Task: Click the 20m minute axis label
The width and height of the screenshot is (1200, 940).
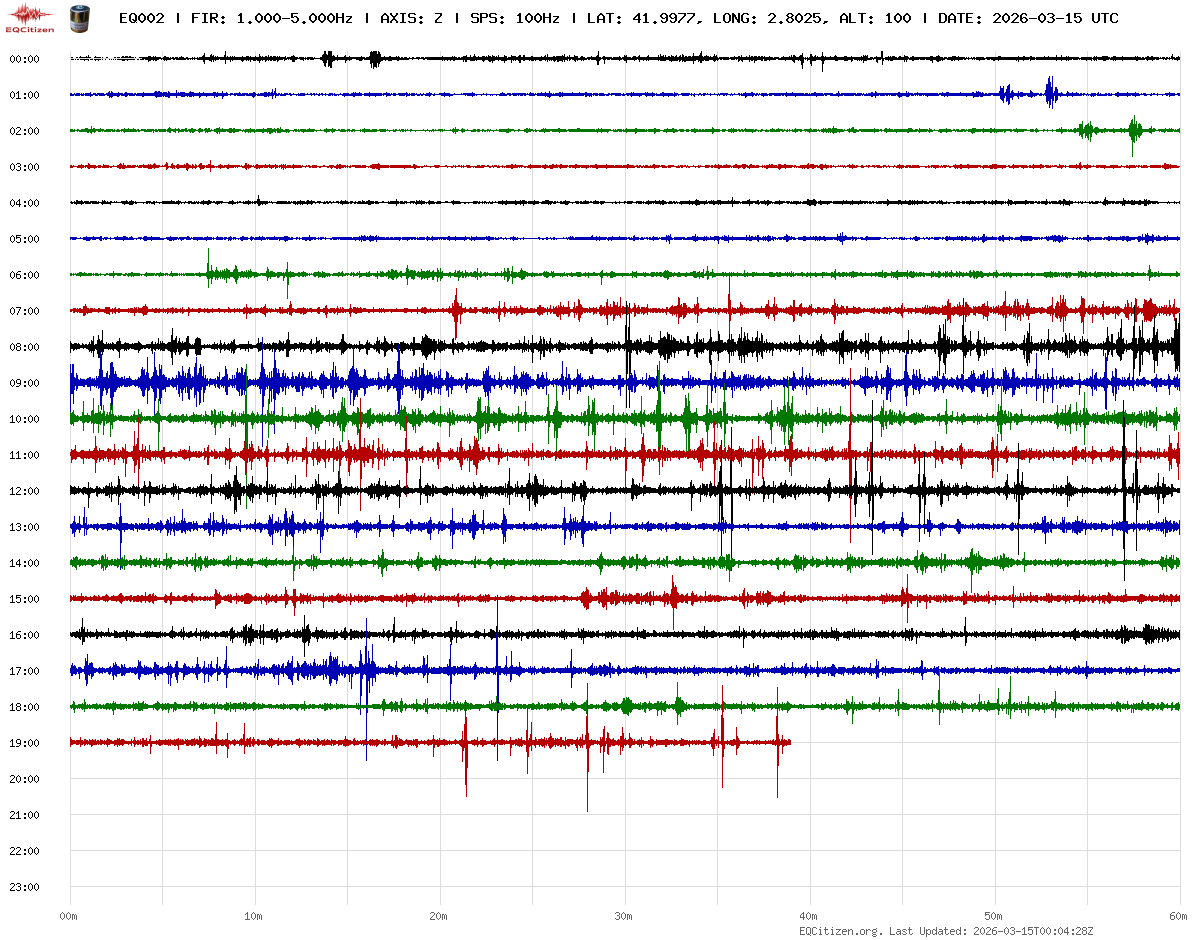Action: (439, 916)
